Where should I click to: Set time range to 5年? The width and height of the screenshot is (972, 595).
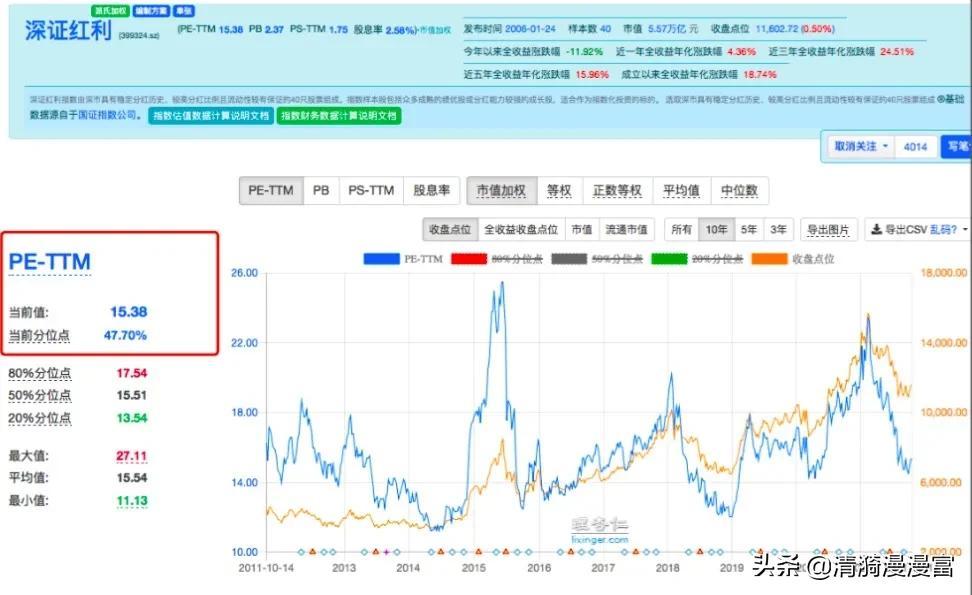[x=748, y=229]
